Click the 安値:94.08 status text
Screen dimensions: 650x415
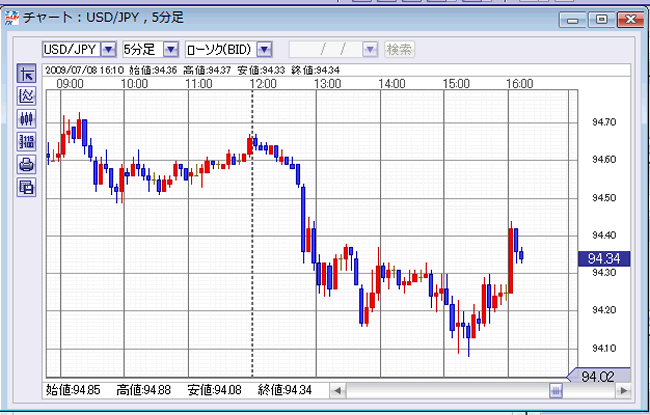click(x=214, y=390)
